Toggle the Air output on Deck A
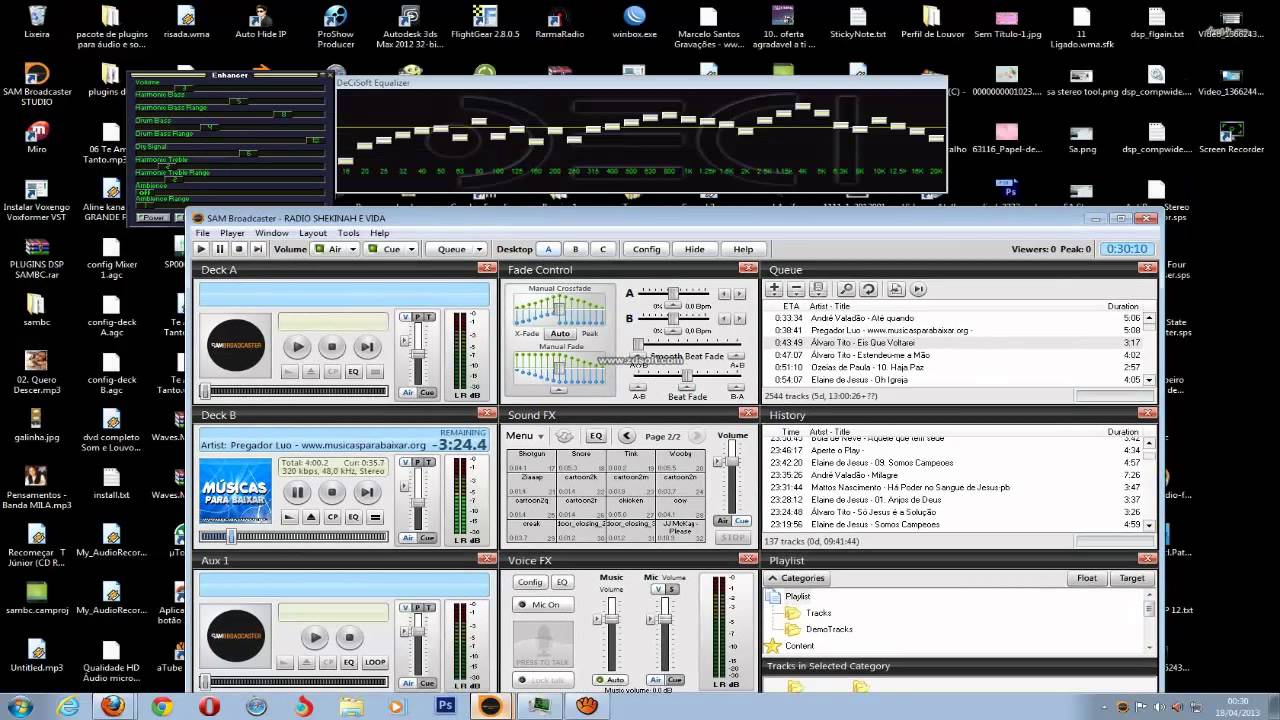Viewport: 1280px width, 720px height. coord(407,393)
